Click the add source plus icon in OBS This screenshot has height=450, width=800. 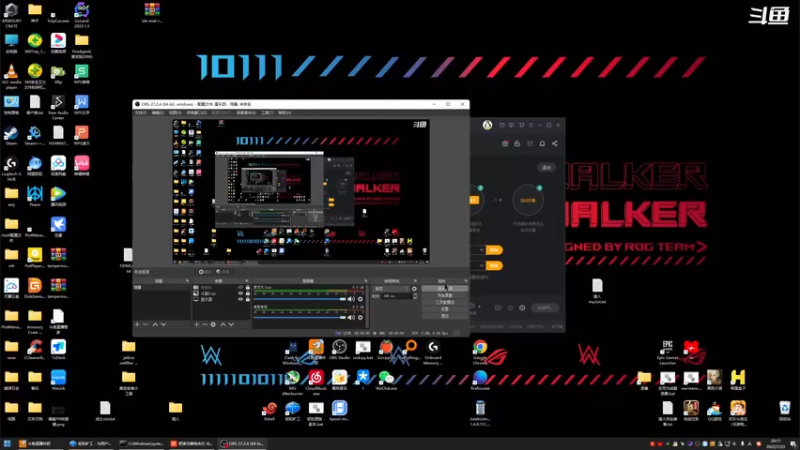pos(196,324)
